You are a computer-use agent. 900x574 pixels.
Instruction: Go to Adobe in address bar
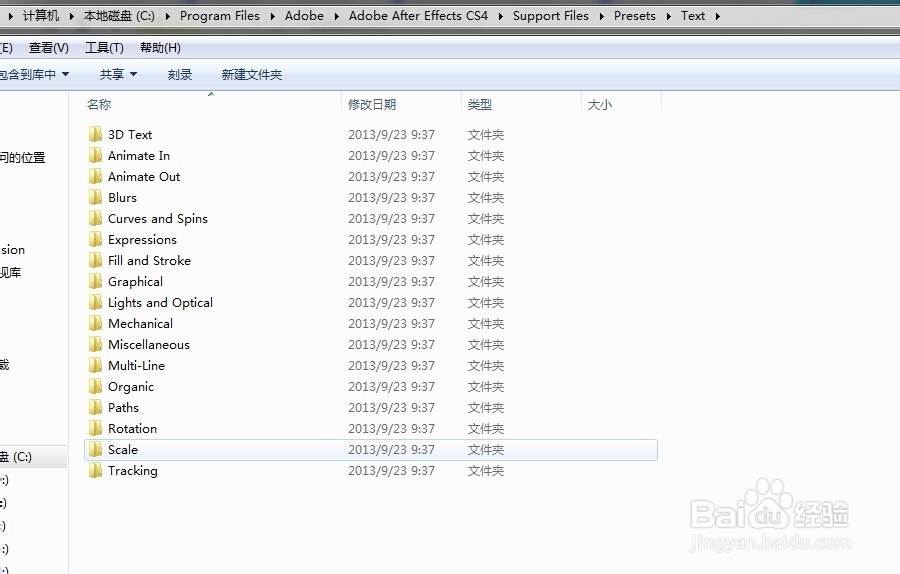[304, 16]
